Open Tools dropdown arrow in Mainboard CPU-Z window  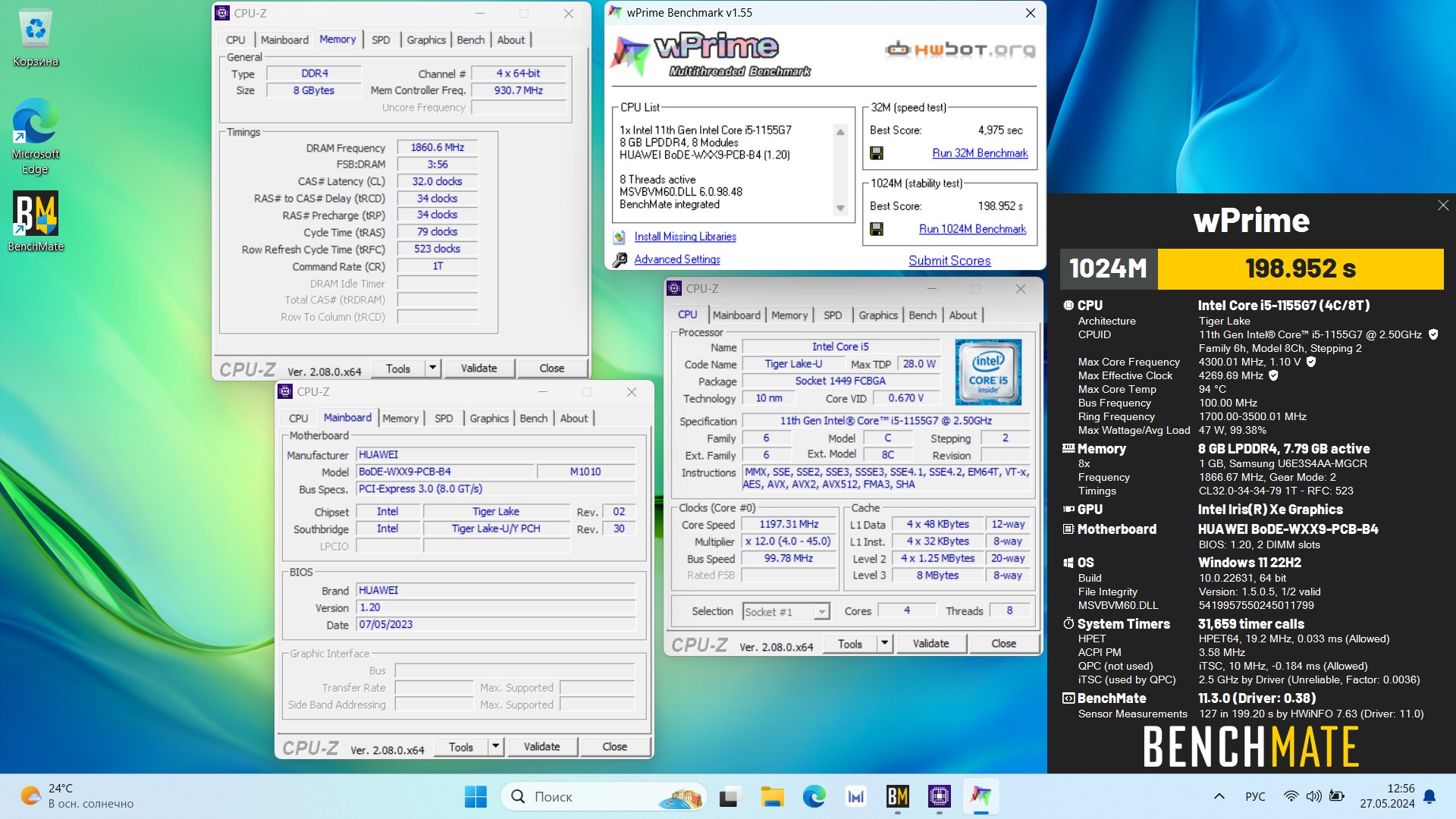click(x=495, y=747)
